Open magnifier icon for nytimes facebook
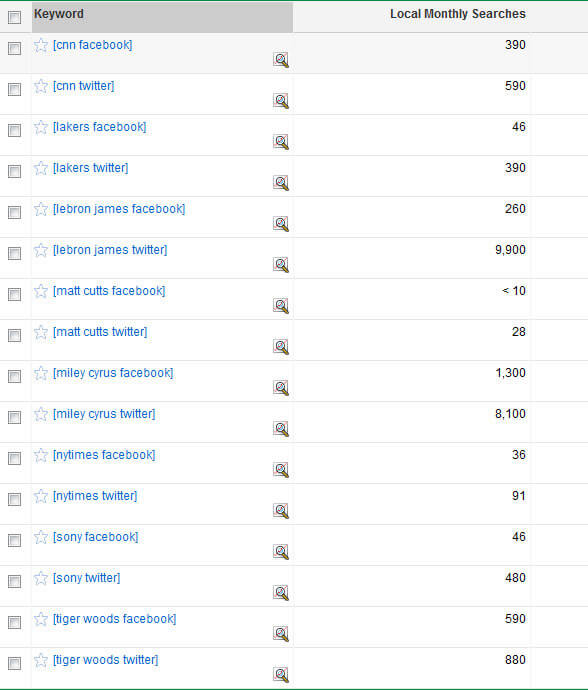588x690 pixels. pyautogui.click(x=281, y=470)
